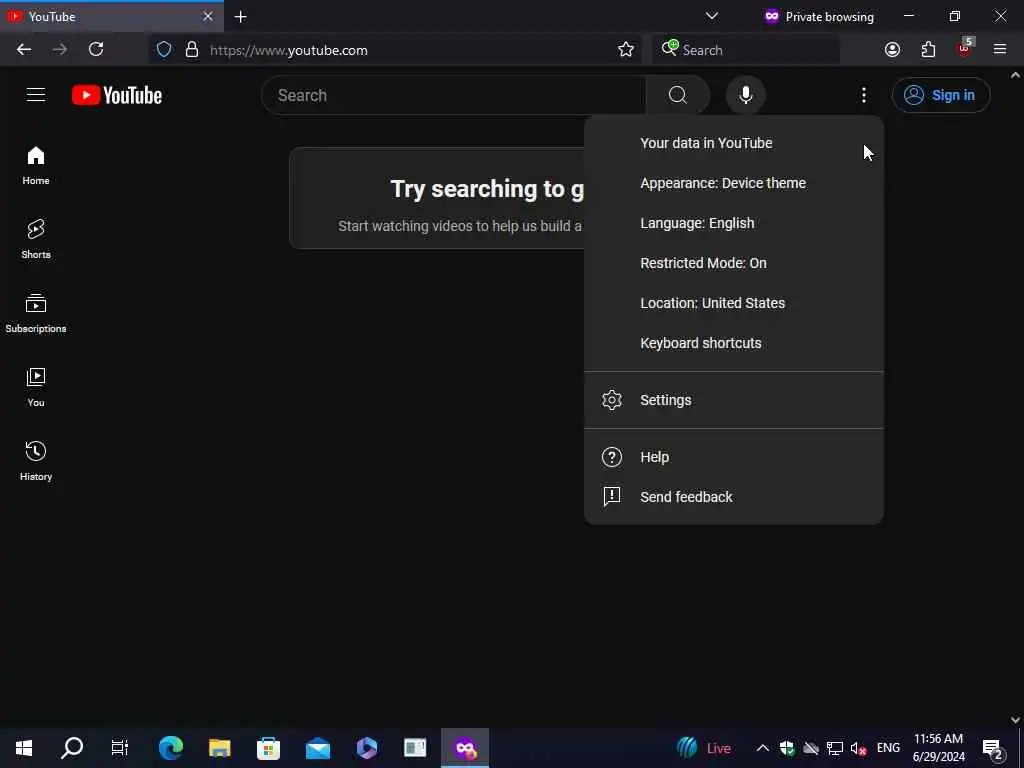Close the YouTube tab
The height and width of the screenshot is (768, 1024).
(x=208, y=16)
